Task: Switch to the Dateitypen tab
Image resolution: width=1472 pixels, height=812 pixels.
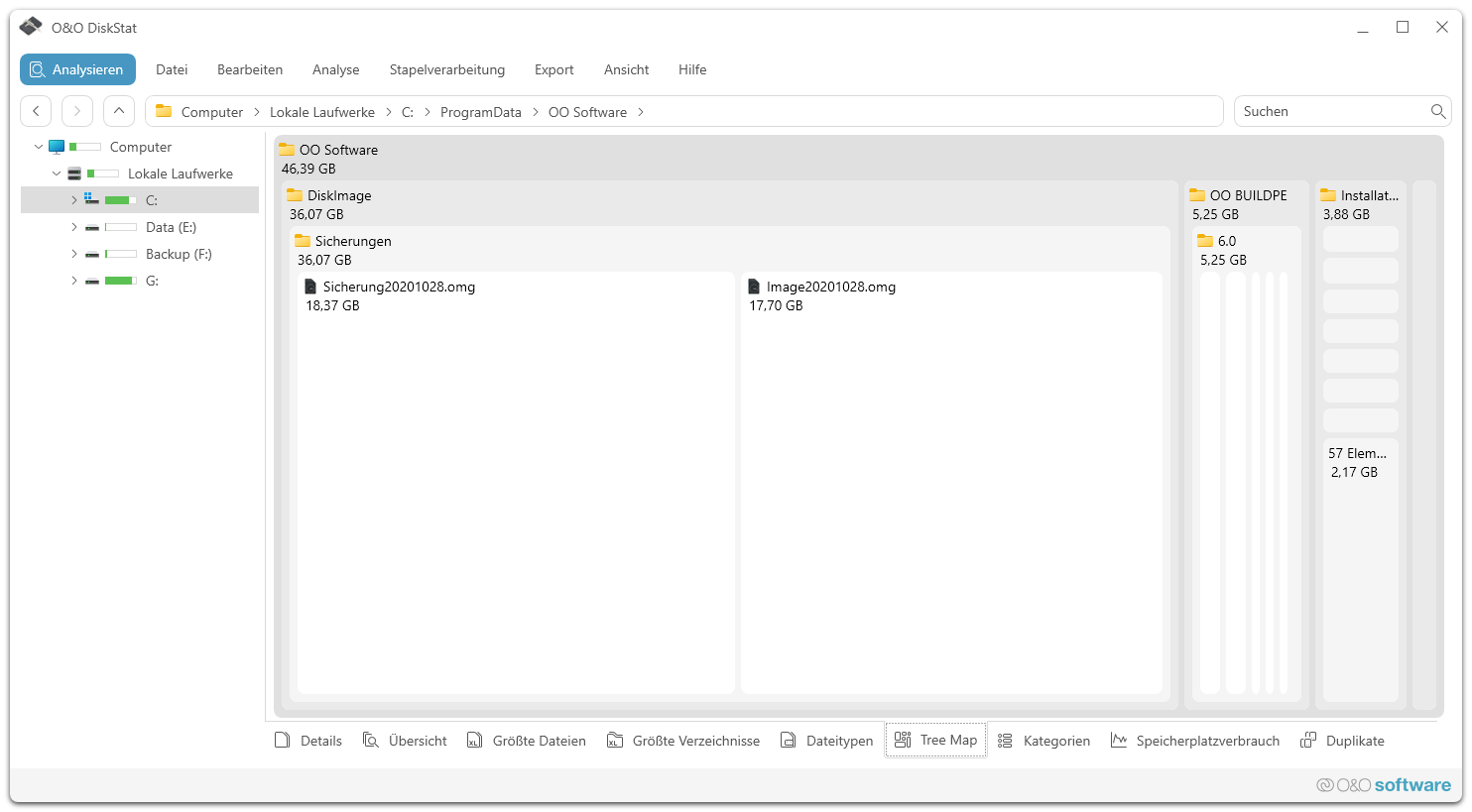Action: [827, 741]
